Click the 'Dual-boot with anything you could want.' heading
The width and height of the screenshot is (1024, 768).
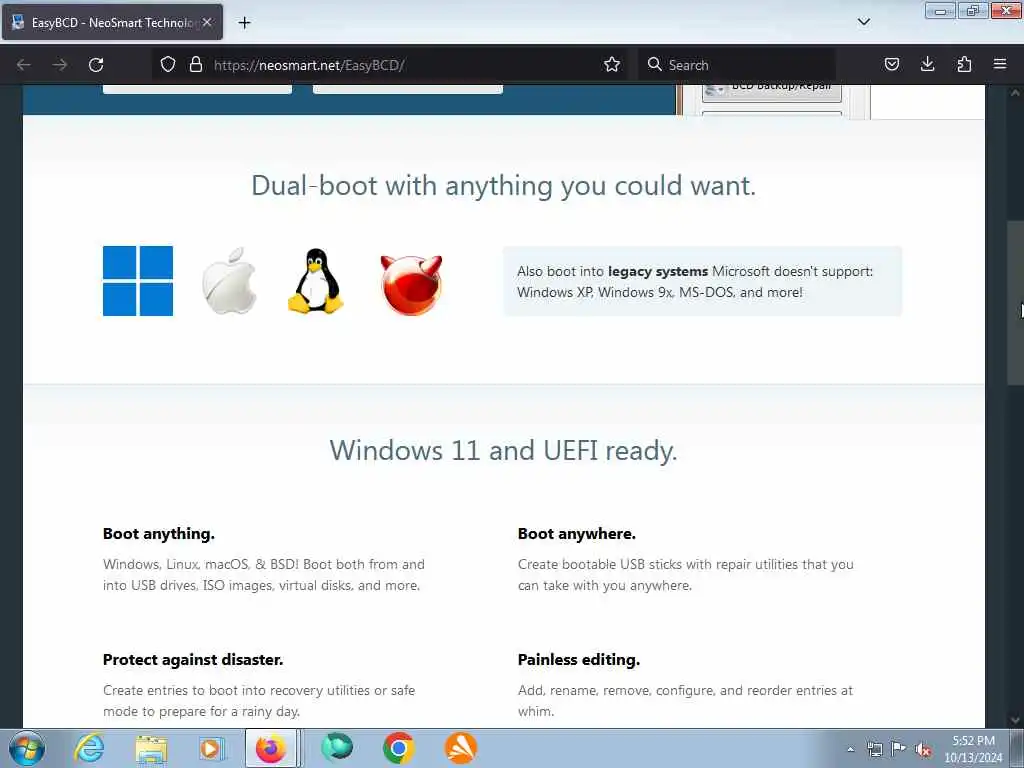click(x=504, y=185)
